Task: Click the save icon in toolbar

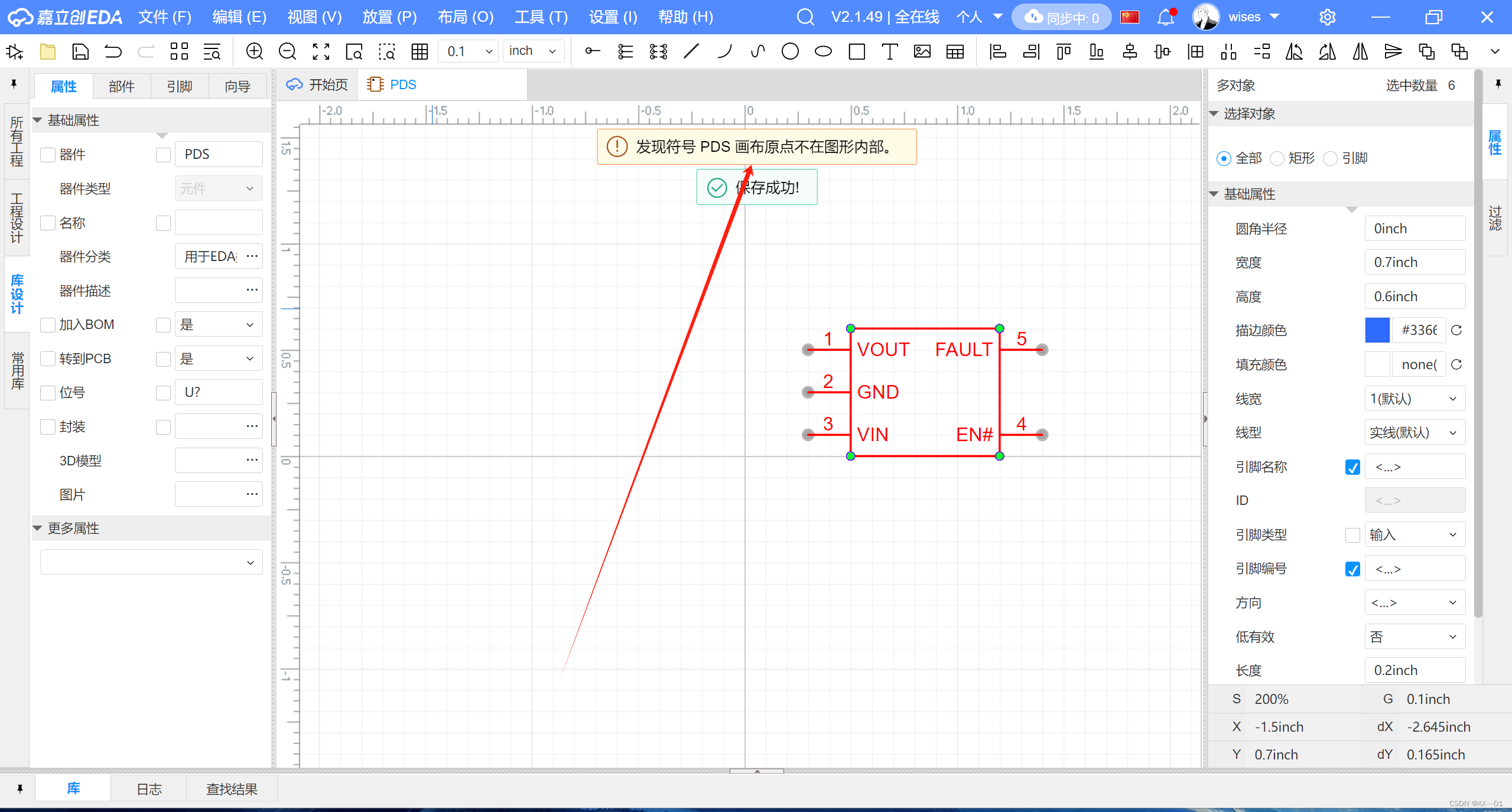Action: (80, 51)
